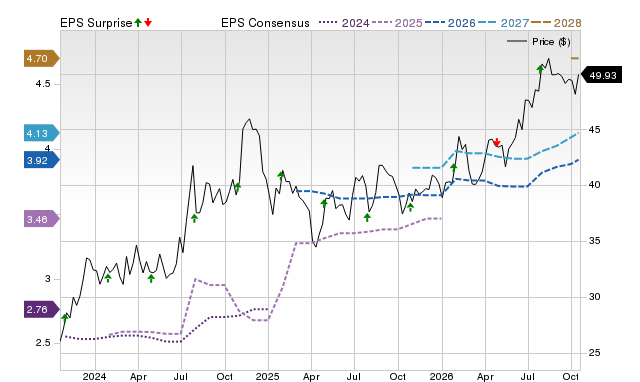
Task: Click the 4.13 light blue value tag
Action: click(x=42, y=133)
